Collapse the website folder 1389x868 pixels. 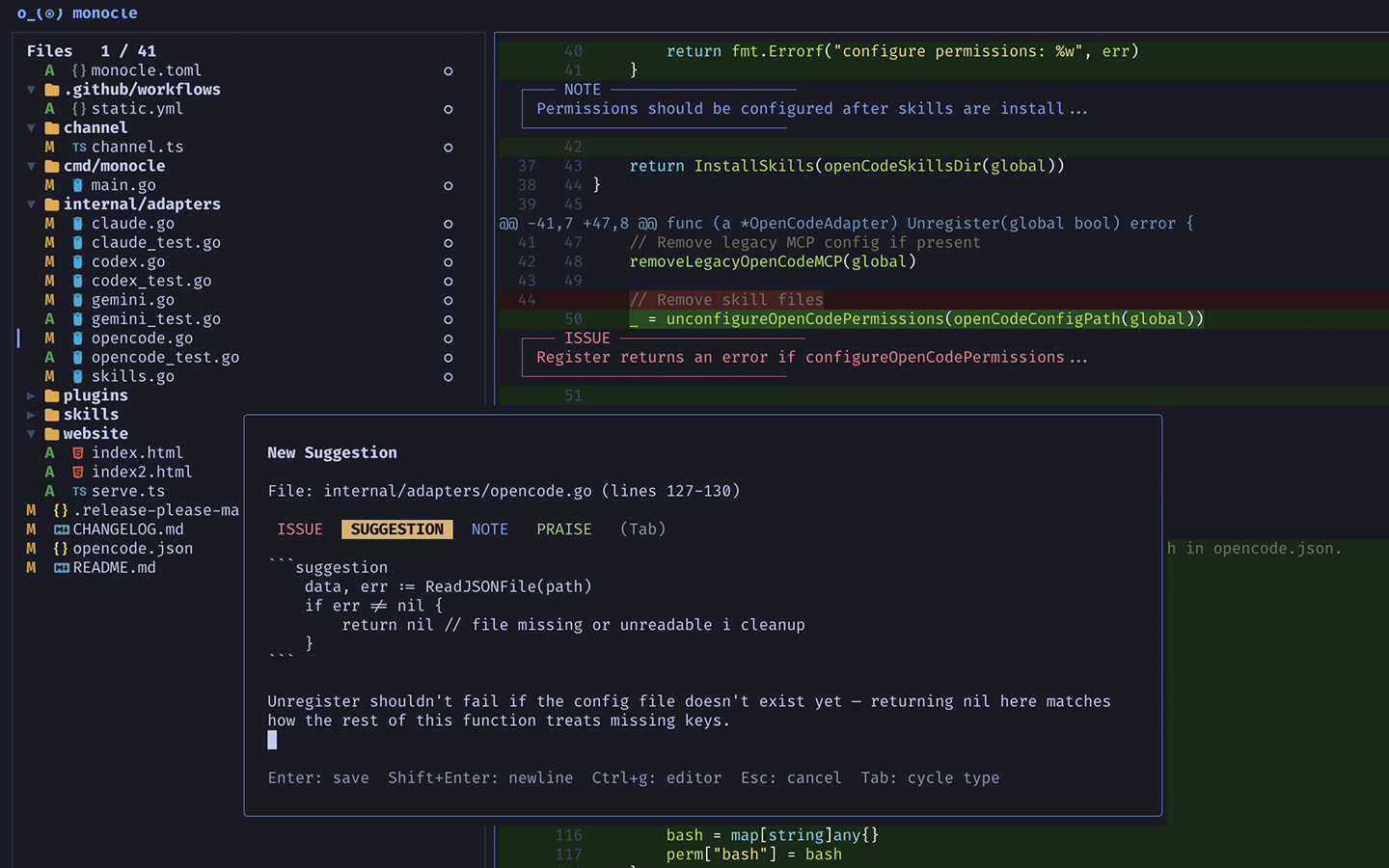(x=32, y=433)
